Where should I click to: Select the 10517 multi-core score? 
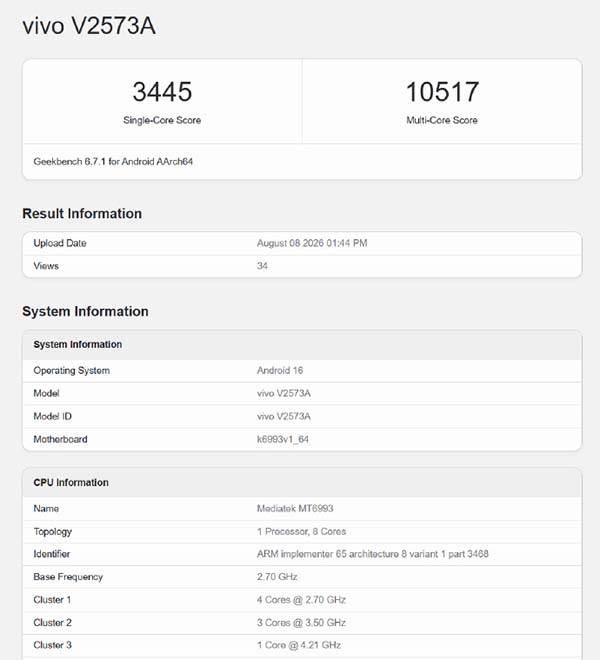click(x=442, y=92)
